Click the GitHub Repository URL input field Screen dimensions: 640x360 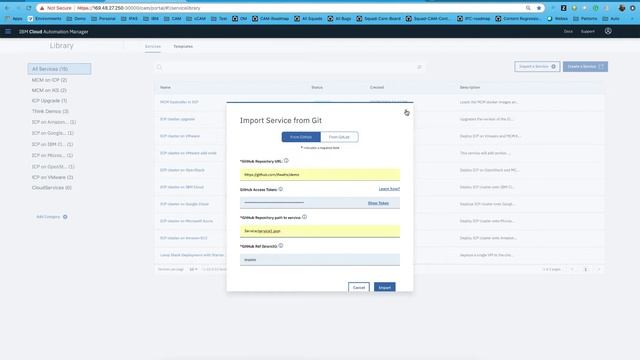320,174
